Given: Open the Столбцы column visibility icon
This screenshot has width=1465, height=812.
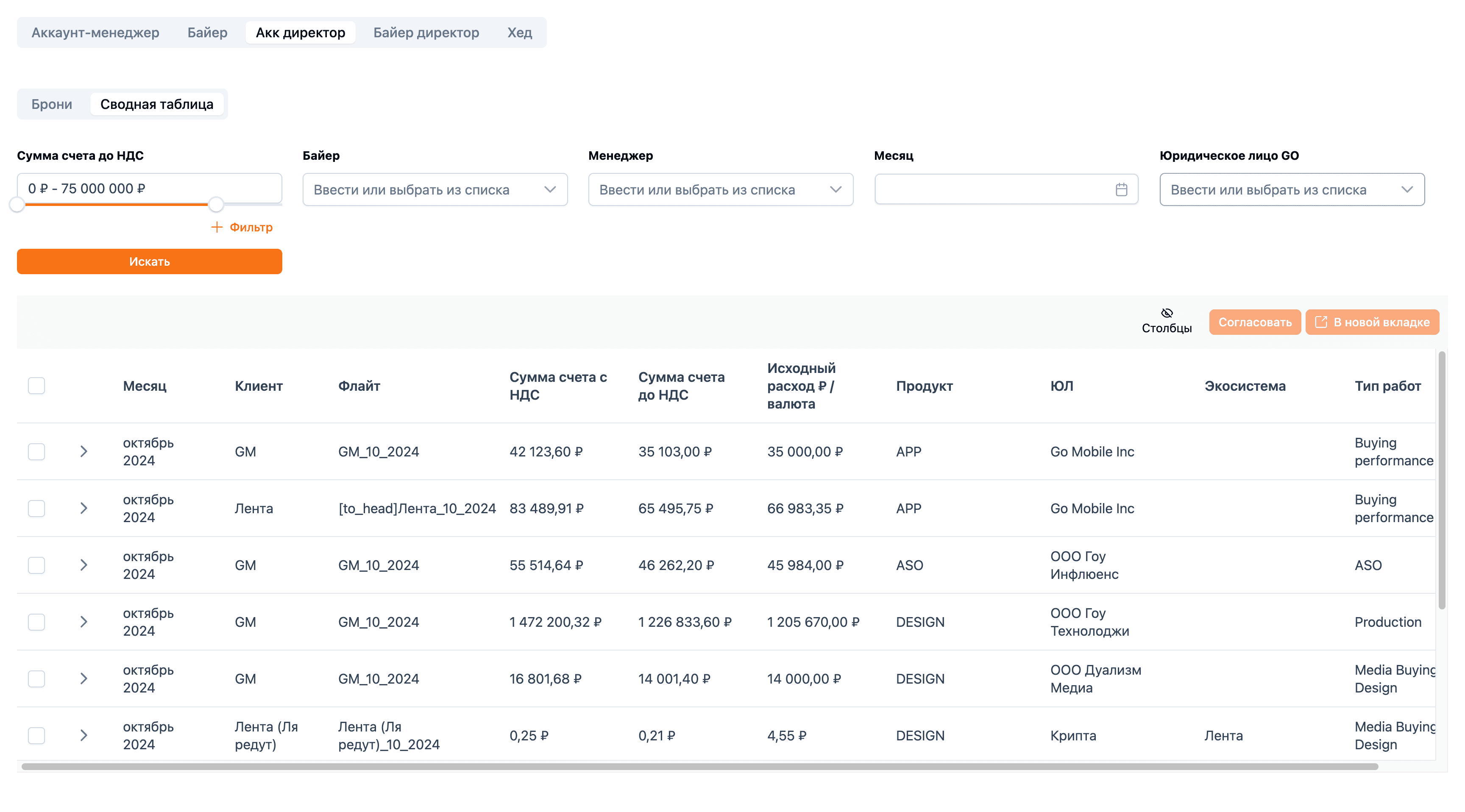Looking at the screenshot, I should [1166, 313].
